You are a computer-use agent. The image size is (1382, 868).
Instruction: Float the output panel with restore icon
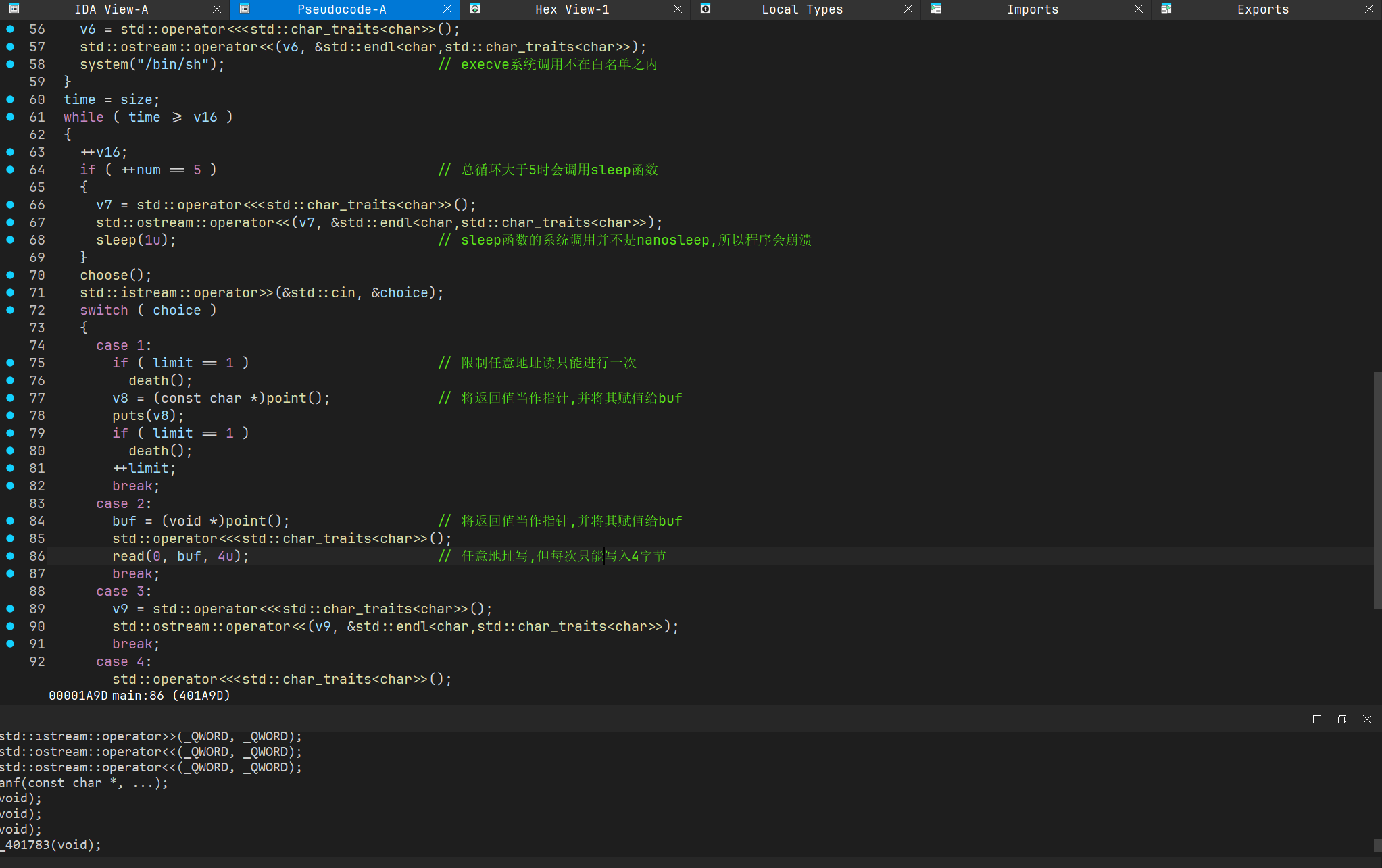(x=1342, y=719)
